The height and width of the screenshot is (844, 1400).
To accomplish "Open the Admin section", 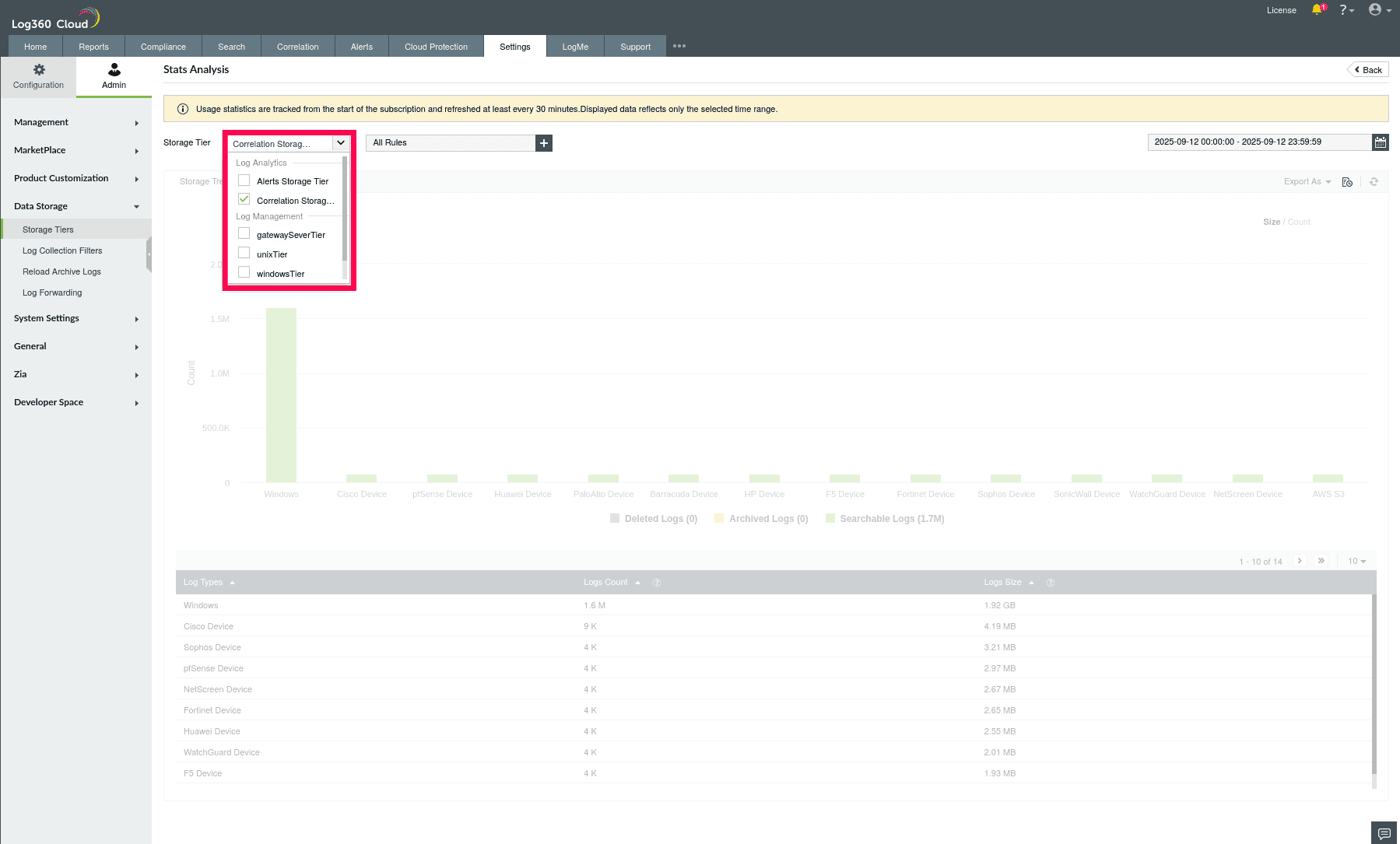I will coord(114,76).
